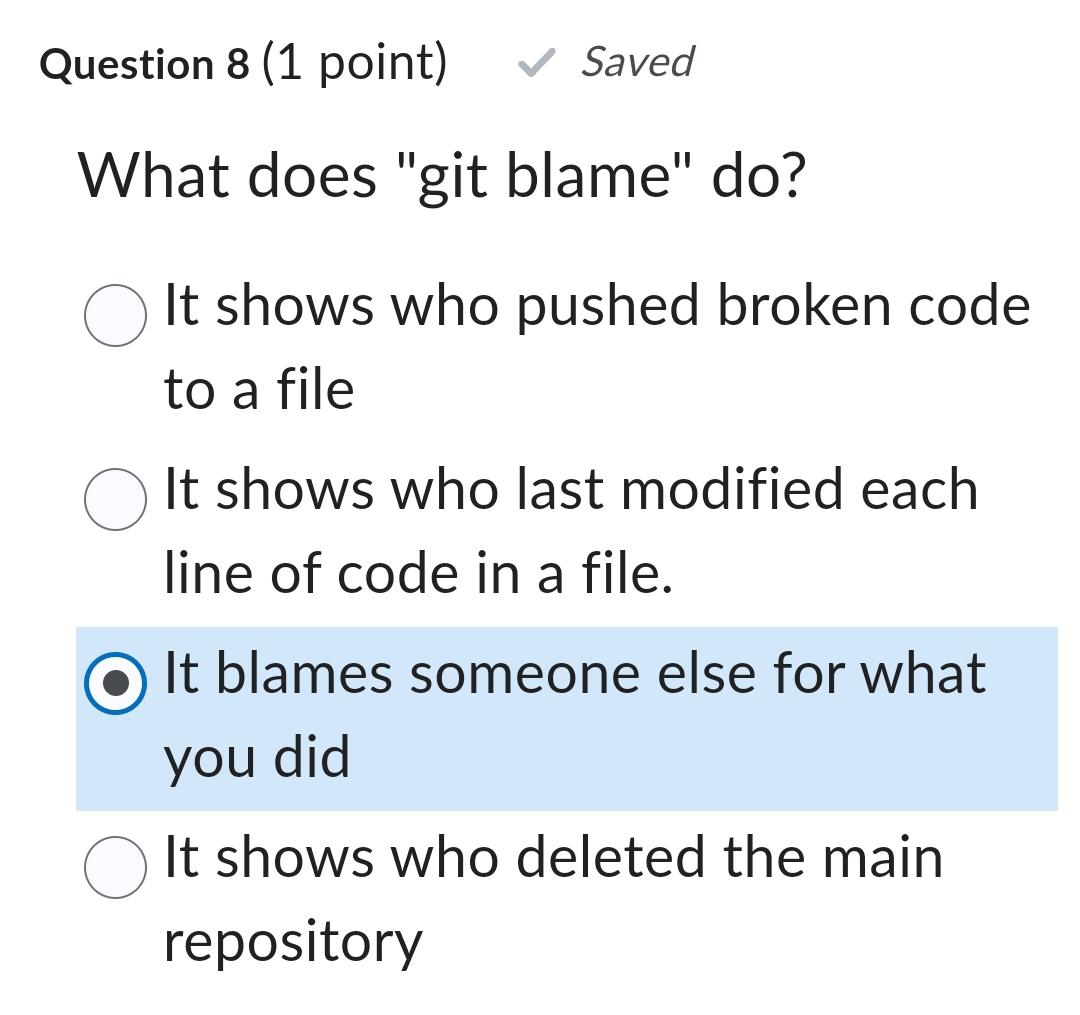Click the phrase 'you did' in selected answer
Viewport: 1080px width, 1015px height.
click(255, 757)
